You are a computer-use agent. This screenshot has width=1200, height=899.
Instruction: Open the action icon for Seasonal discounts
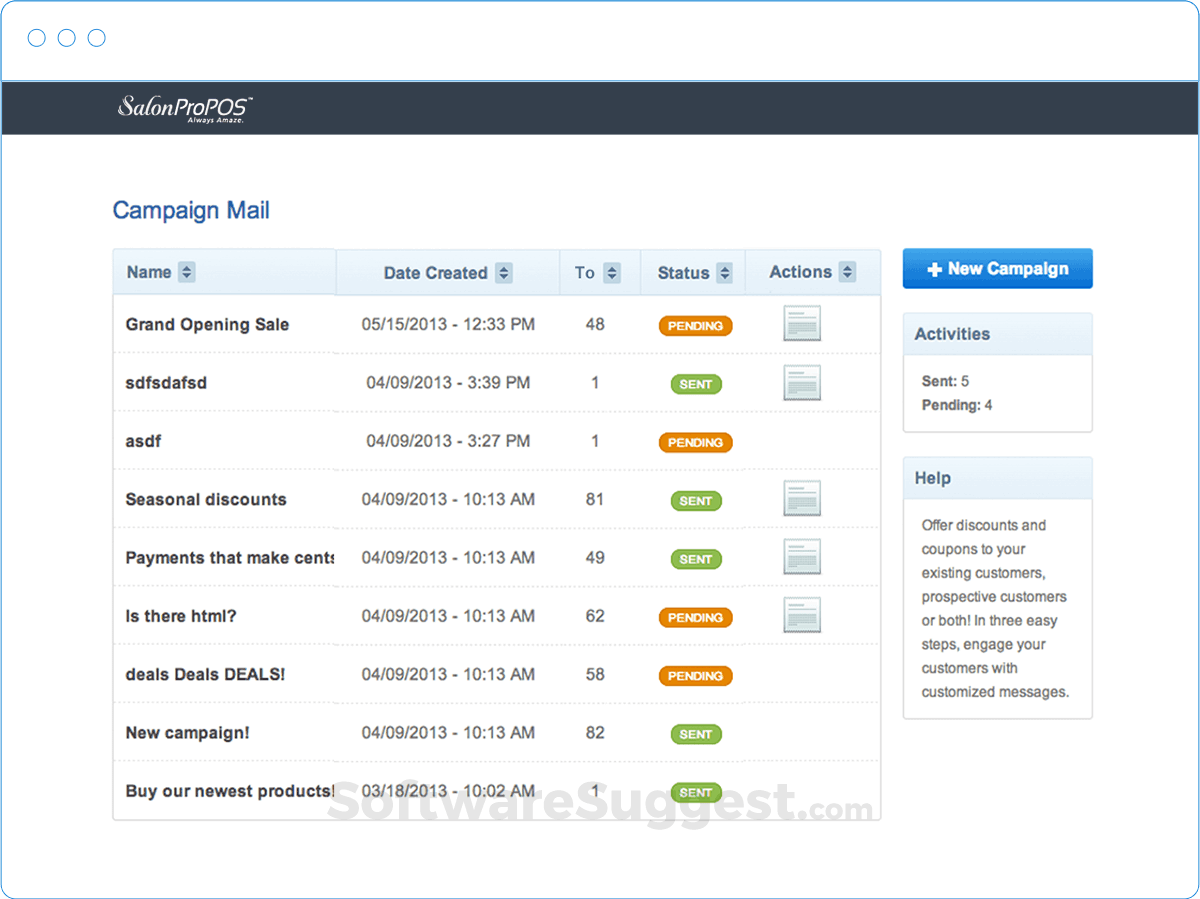coord(802,499)
